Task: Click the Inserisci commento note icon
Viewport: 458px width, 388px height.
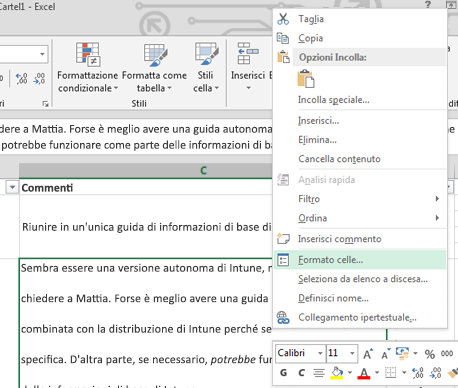Action: pyautogui.click(x=283, y=239)
